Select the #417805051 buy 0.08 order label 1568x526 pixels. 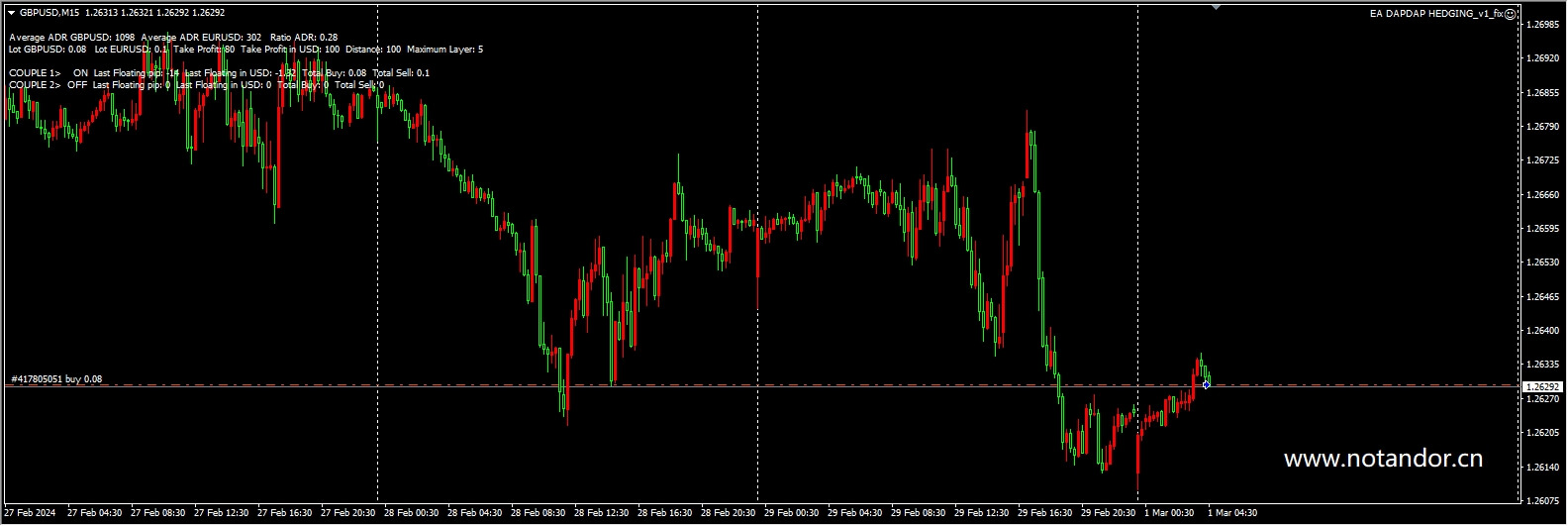point(56,379)
